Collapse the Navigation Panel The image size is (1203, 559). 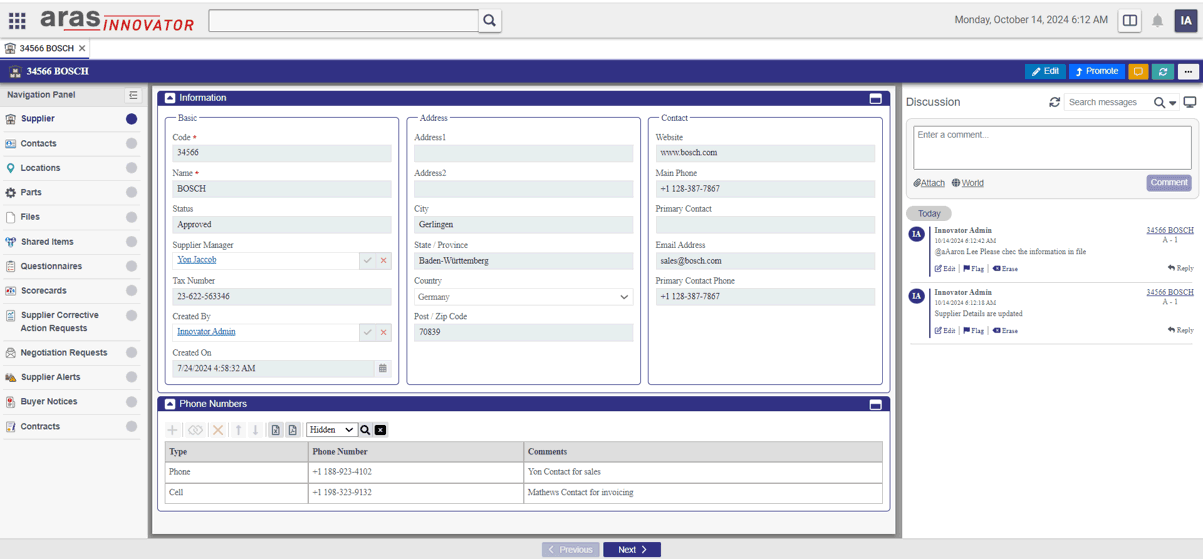pyautogui.click(x=133, y=95)
